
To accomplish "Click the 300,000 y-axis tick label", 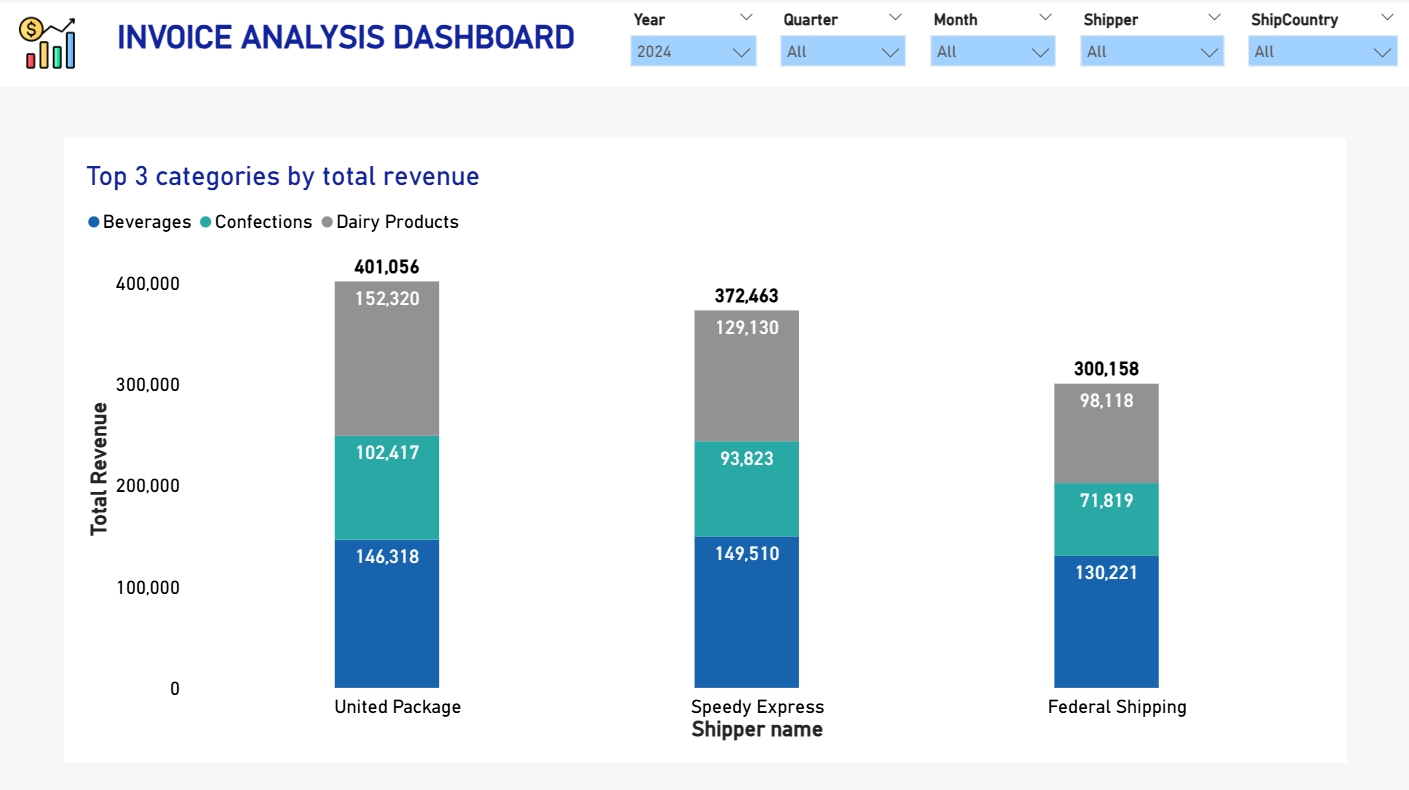I will click(x=148, y=385).
